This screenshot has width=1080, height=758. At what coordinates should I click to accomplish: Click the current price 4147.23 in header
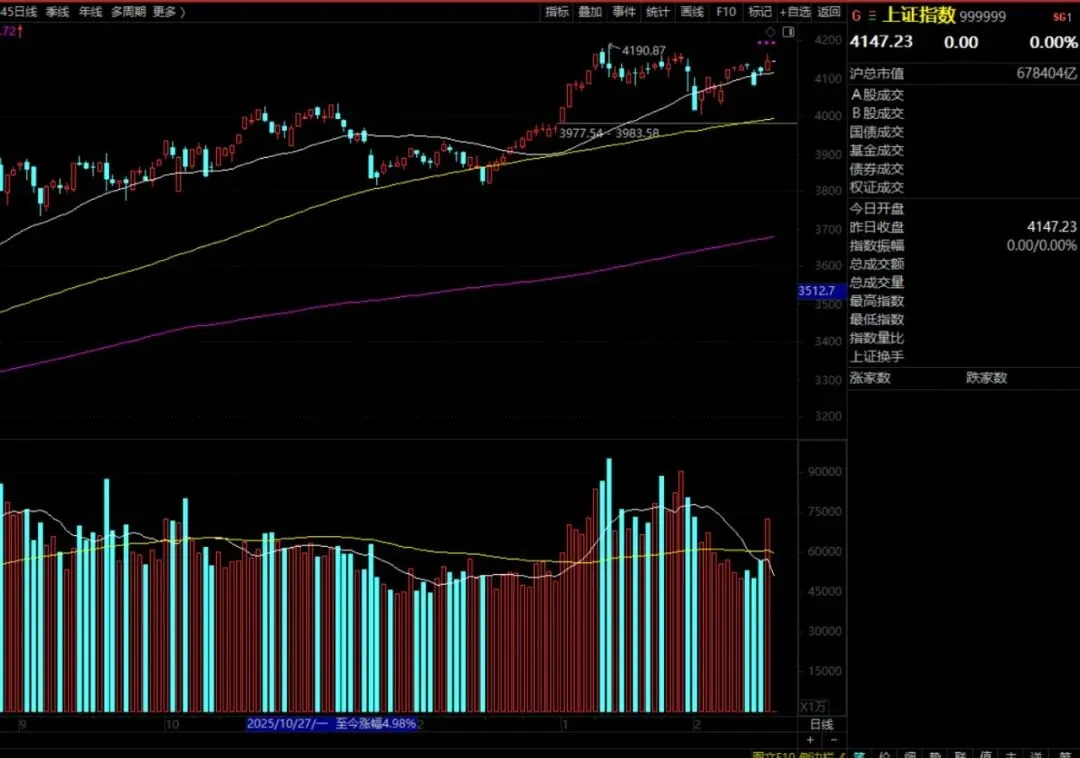point(881,42)
